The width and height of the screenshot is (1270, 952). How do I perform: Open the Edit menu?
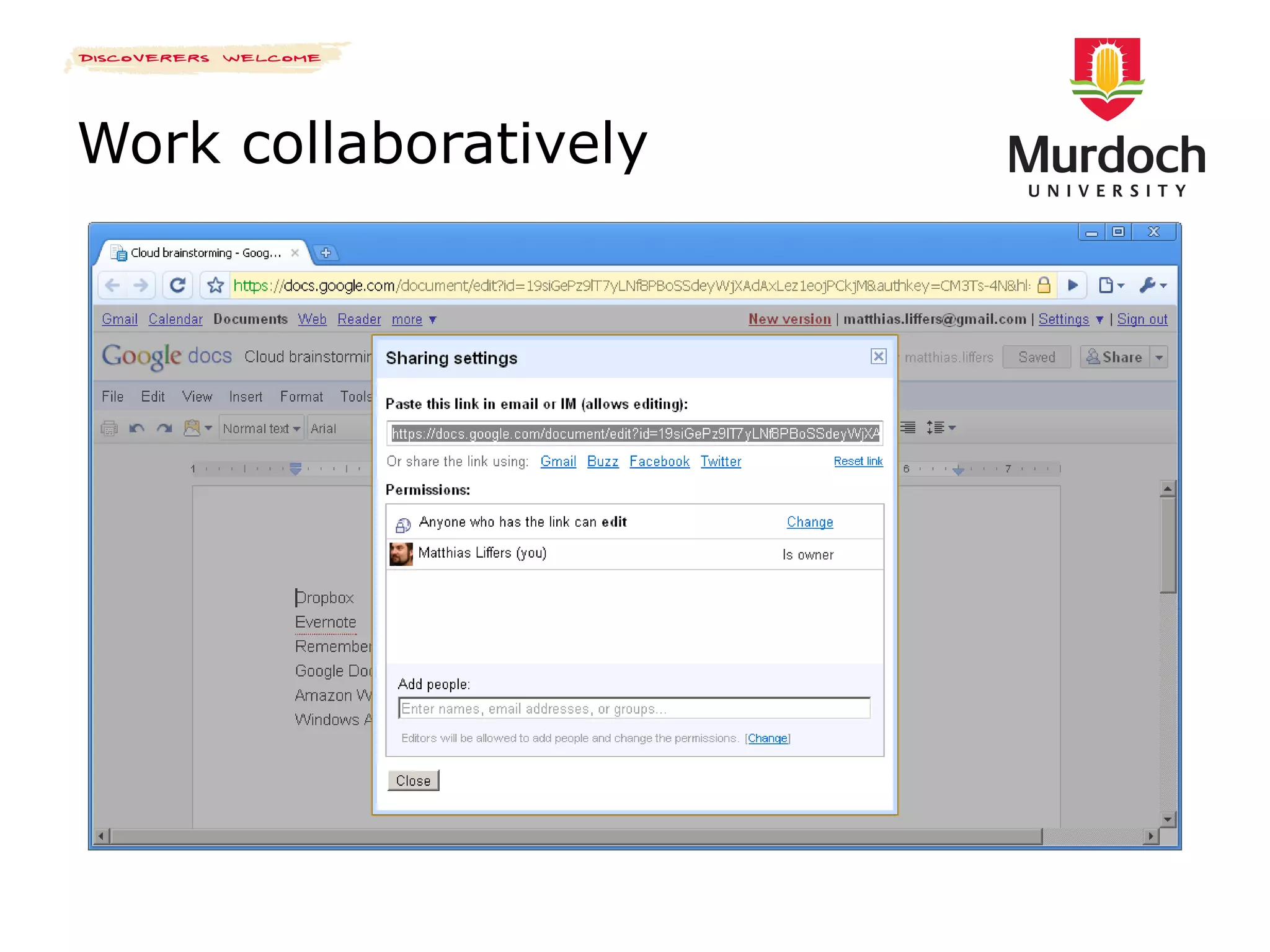[153, 397]
